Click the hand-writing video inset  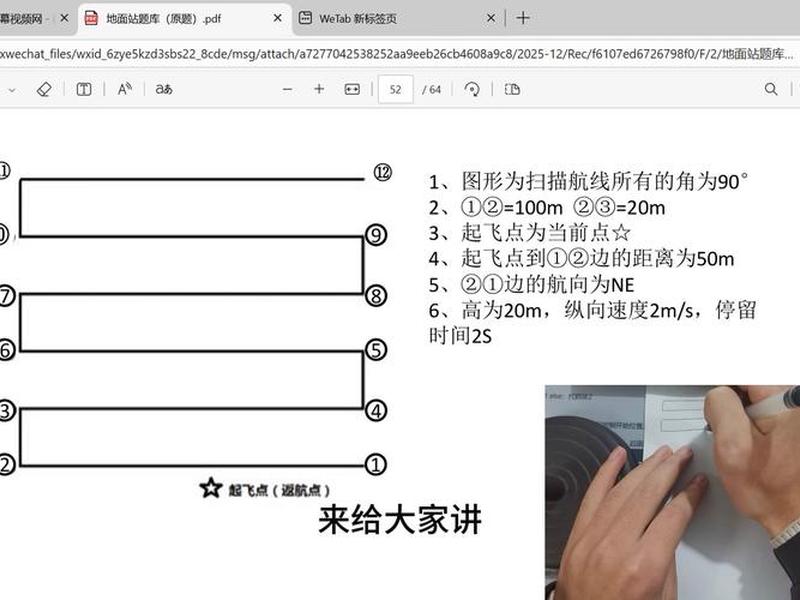(x=672, y=492)
